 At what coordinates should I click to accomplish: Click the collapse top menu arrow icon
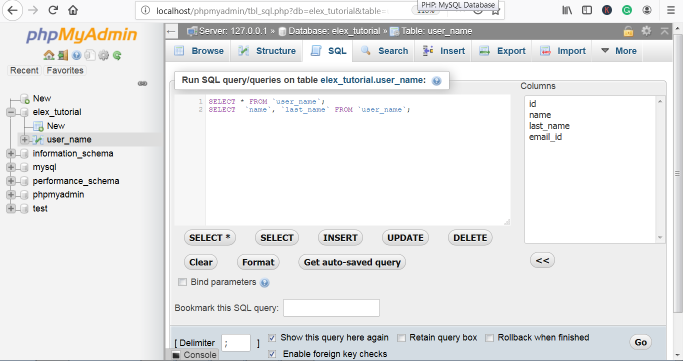[x=664, y=31]
